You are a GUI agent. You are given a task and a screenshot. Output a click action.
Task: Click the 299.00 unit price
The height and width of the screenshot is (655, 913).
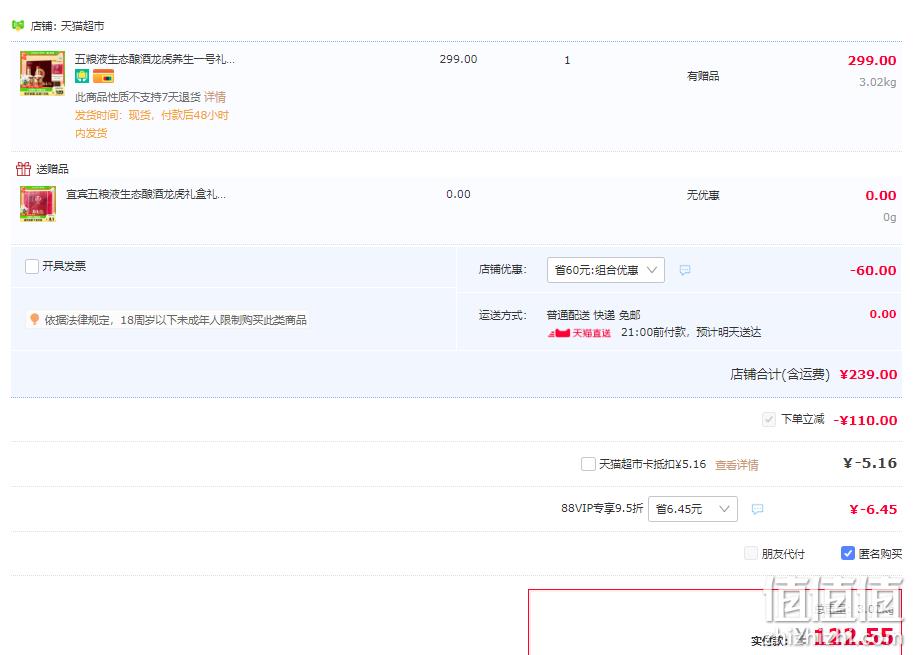coord(458,59)
